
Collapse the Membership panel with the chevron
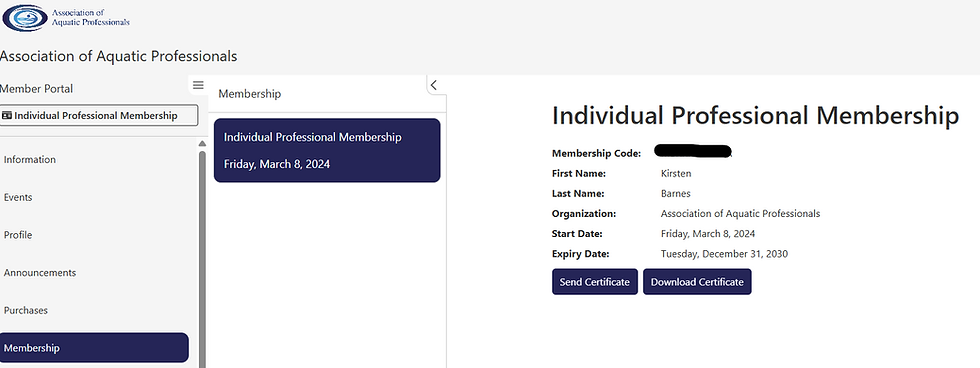(x=434, y=85)
